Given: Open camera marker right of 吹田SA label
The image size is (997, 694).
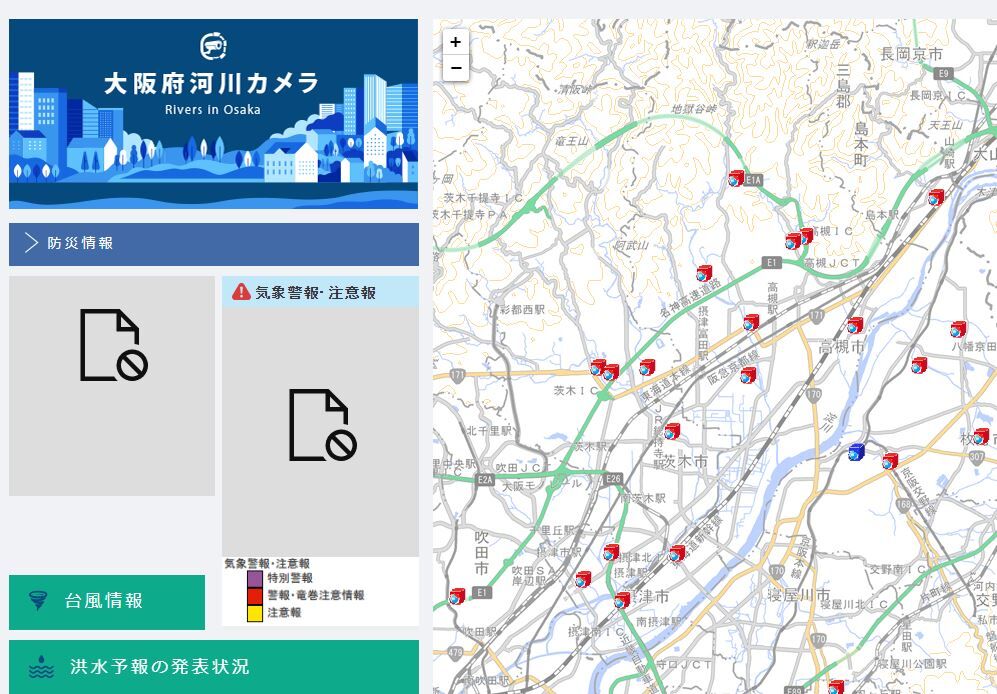Looking at the screenshot, I should (583, 579).
